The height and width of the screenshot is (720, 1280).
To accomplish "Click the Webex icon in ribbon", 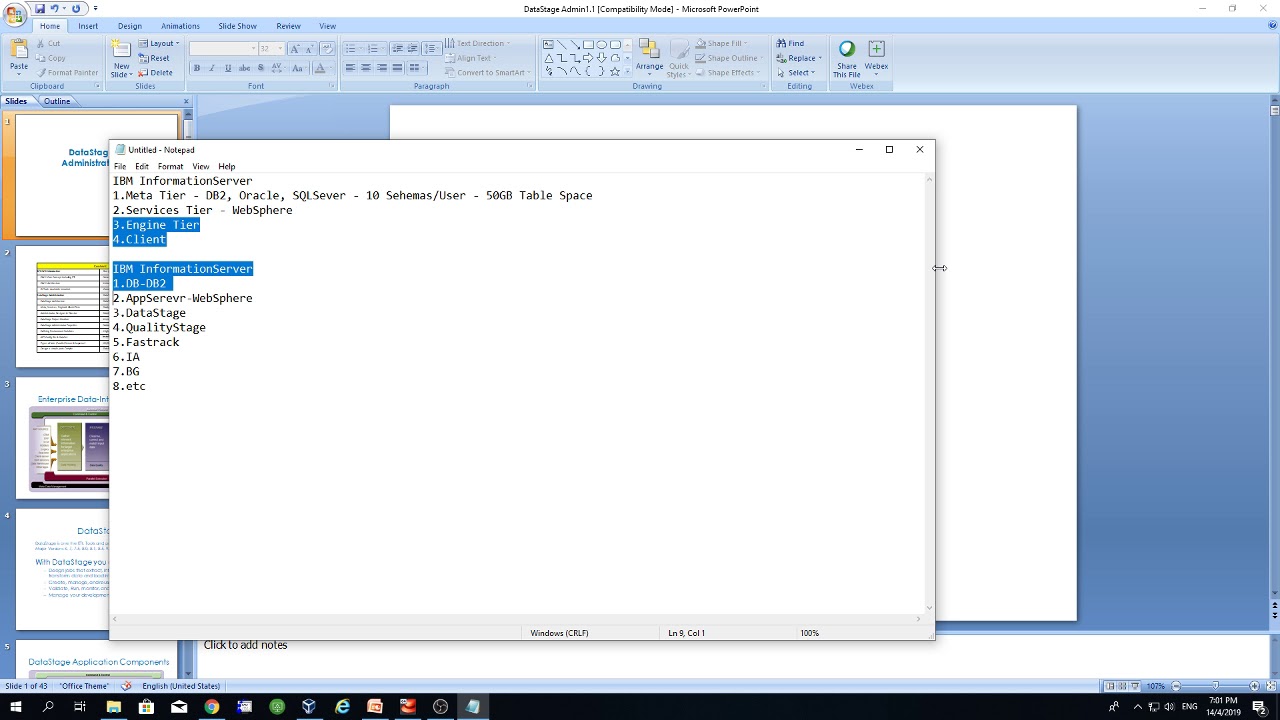I will tap(876, 56).
